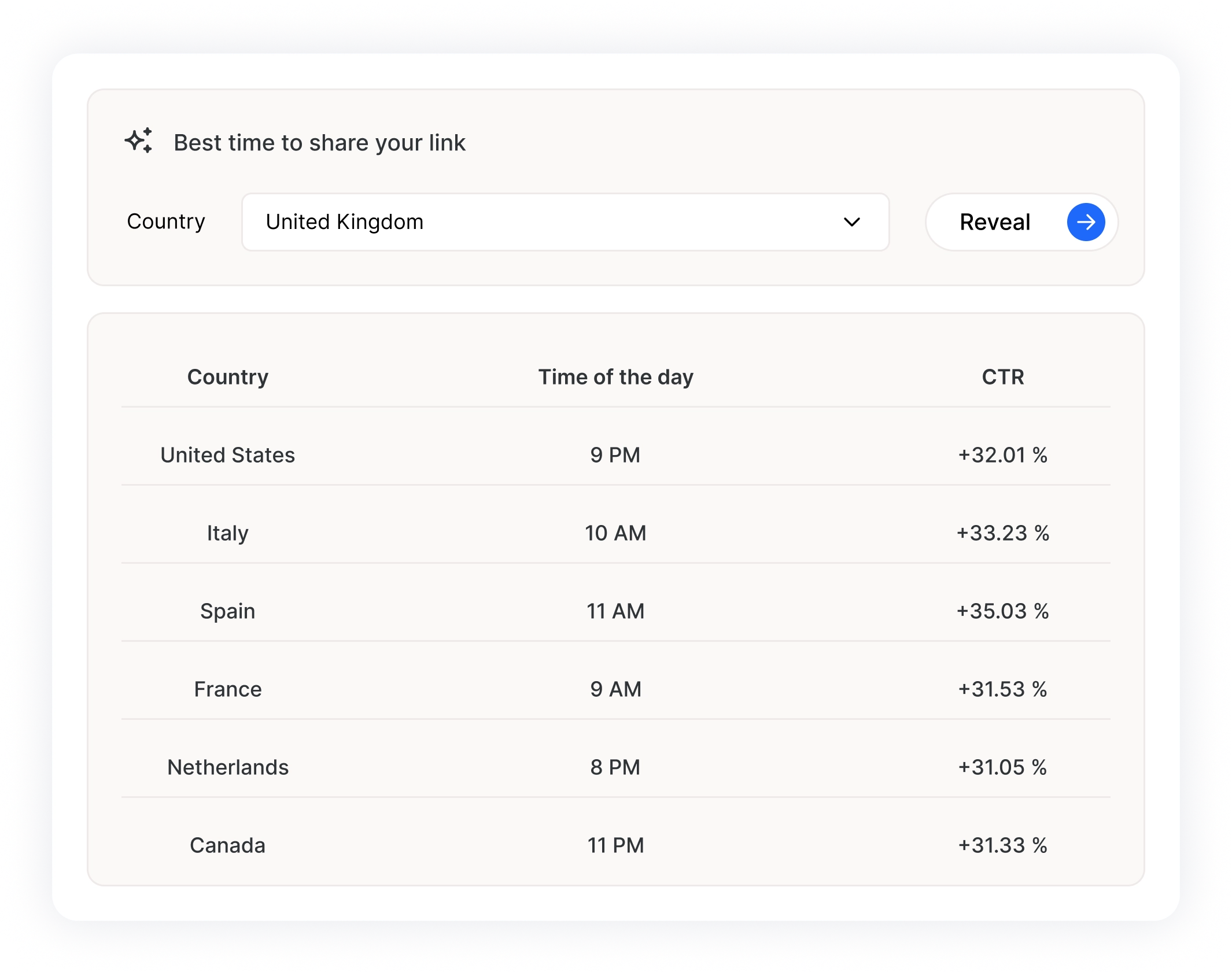
Task: Click the CTR column header
Action: 1002,377
